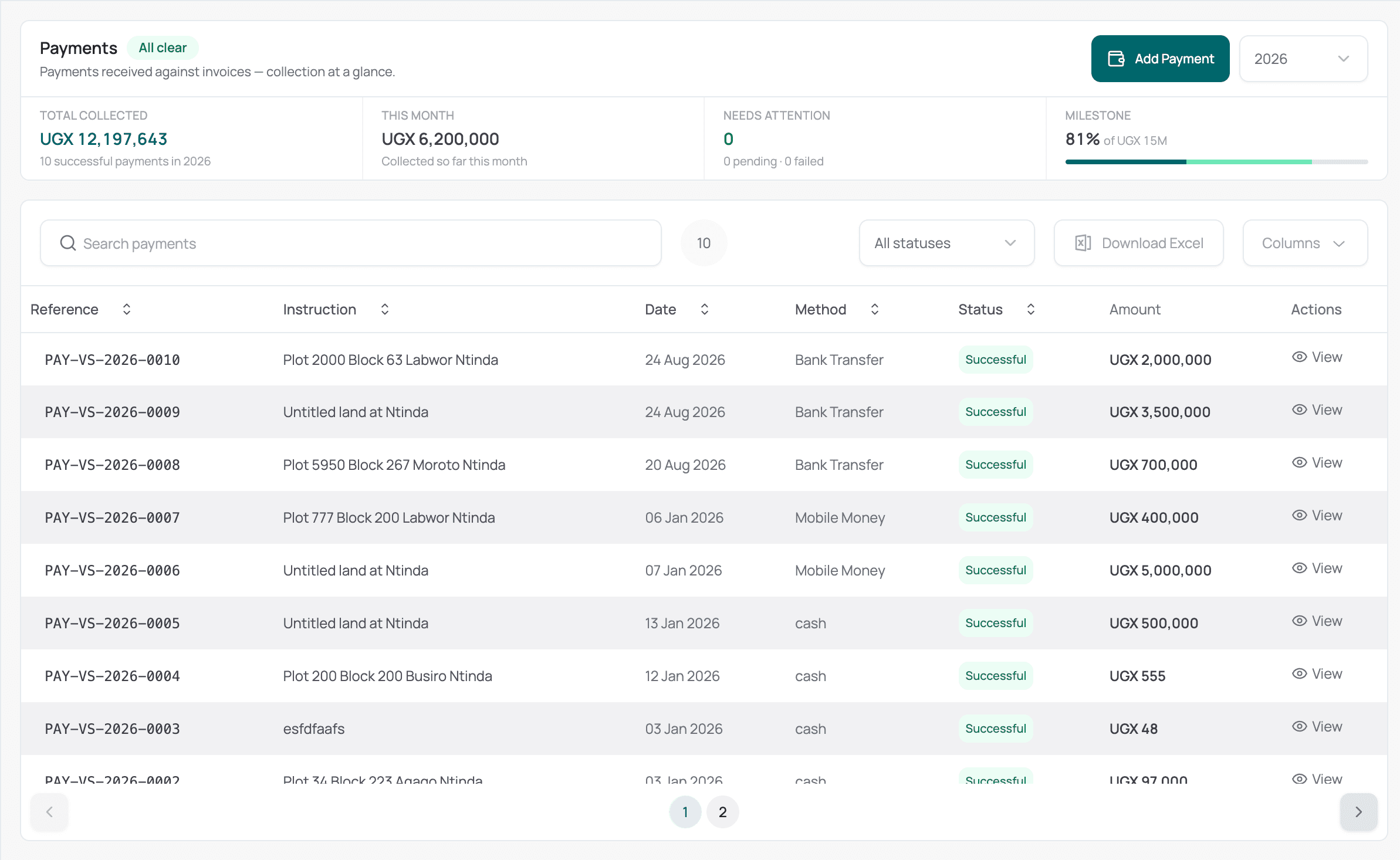Select page 1 in pagination
Screen dimensions: 1400x860
click(x=685, y=812)
